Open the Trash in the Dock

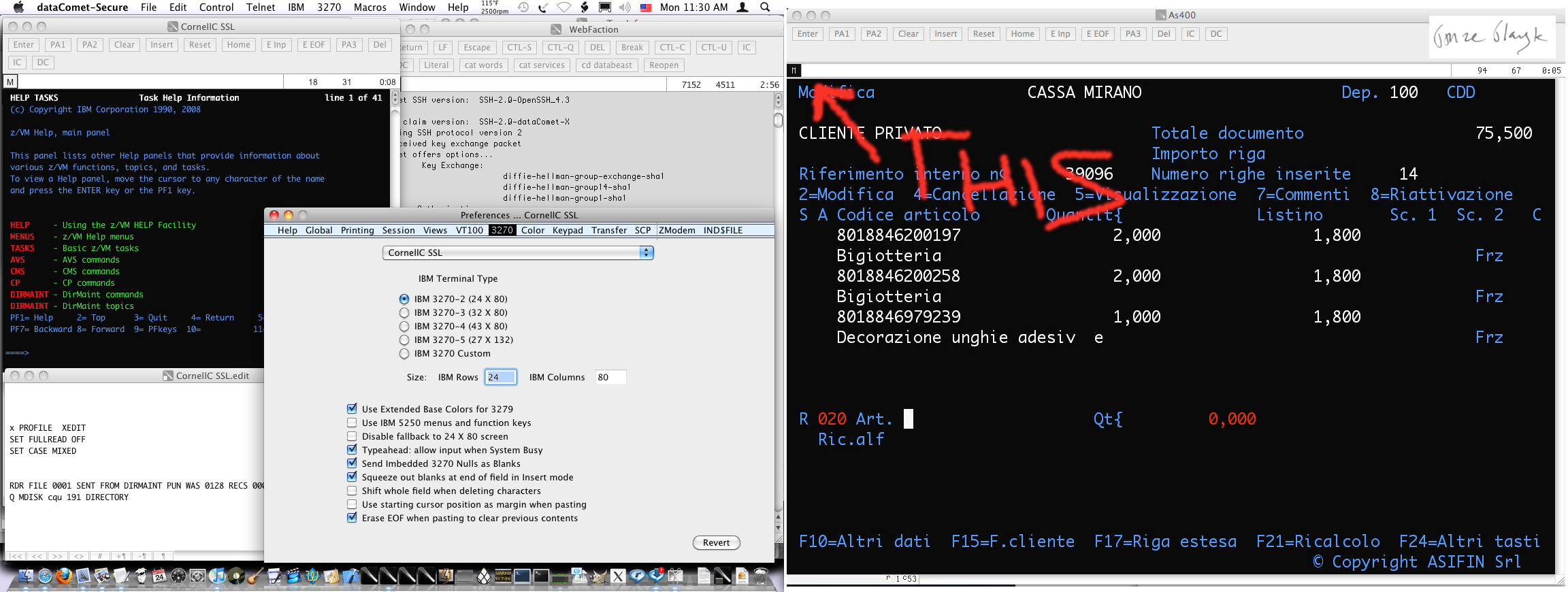(761, 576)
